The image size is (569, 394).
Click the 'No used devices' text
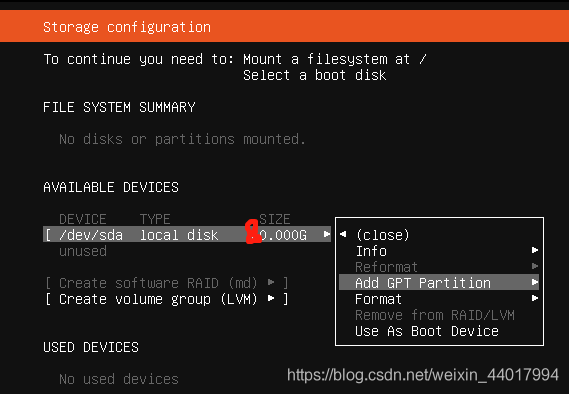coord(119,379)
